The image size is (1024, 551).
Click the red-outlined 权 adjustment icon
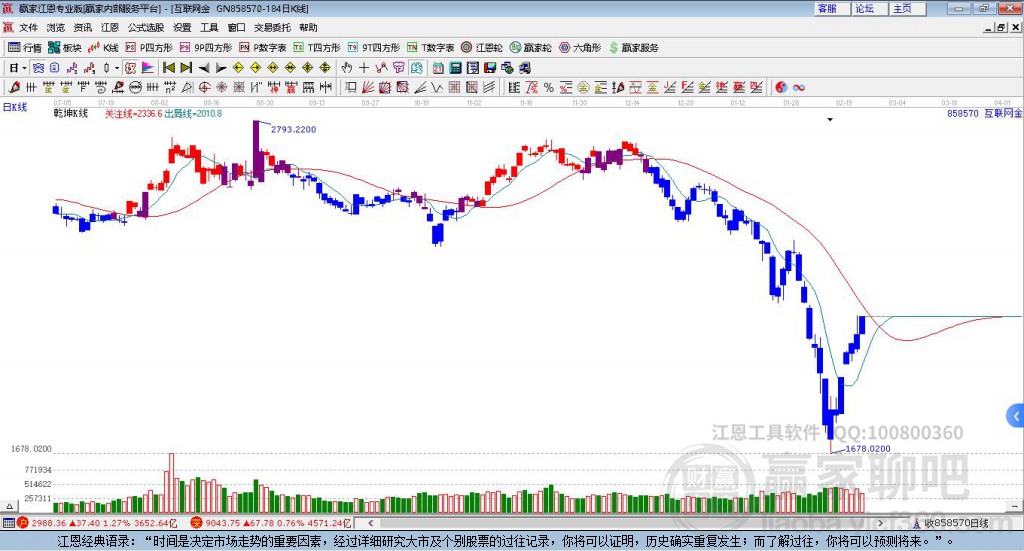(x=131, y=68)
